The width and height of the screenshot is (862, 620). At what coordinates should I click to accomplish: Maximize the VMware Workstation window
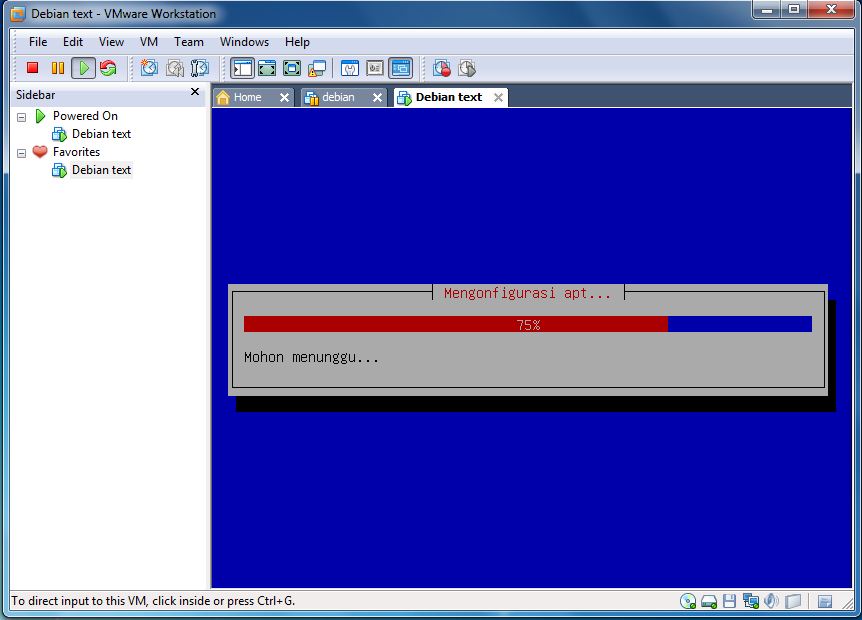794,9
